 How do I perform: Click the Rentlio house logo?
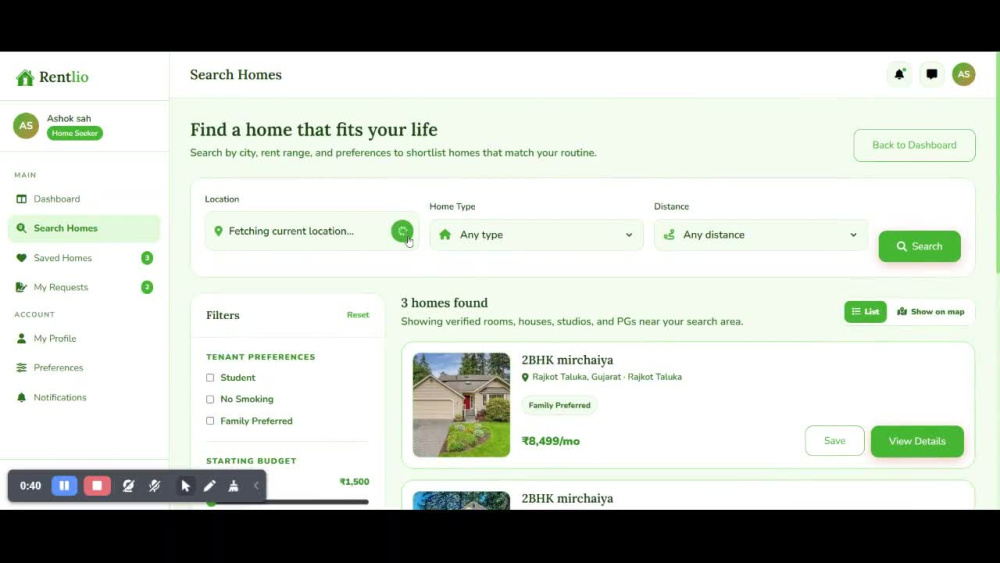tap(26, 77)
